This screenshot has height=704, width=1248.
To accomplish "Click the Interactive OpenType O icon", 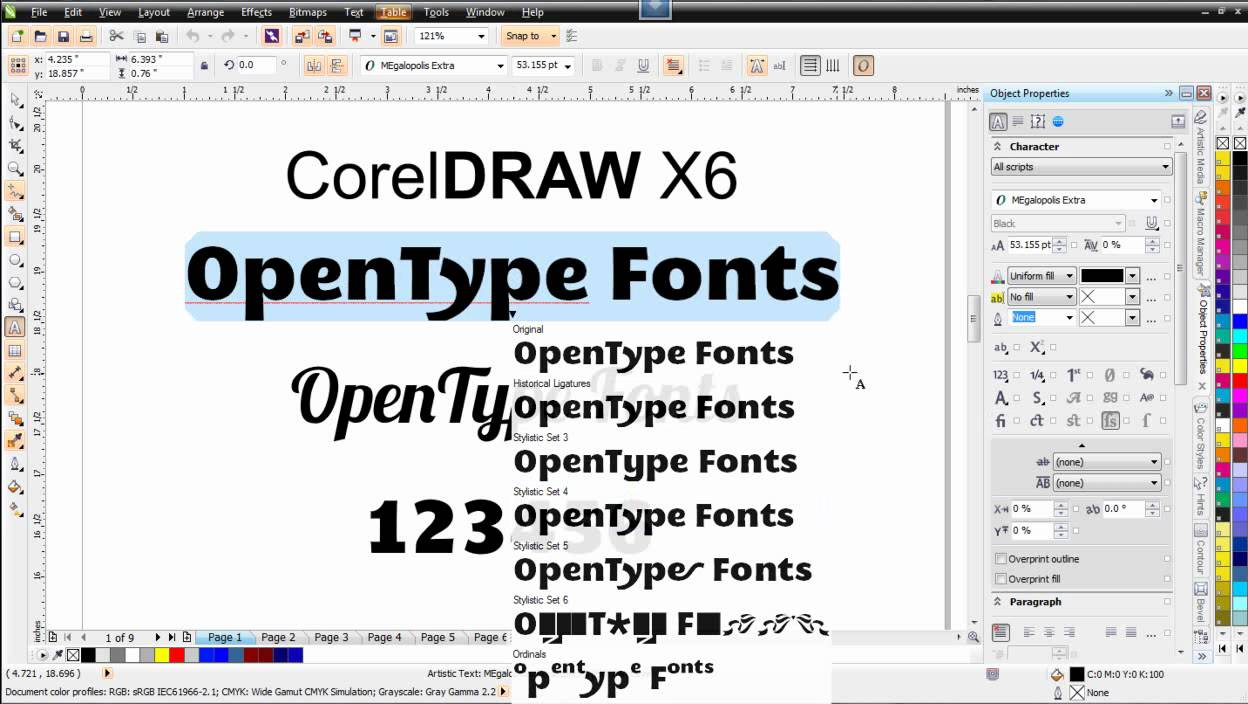I will (863, 65).
